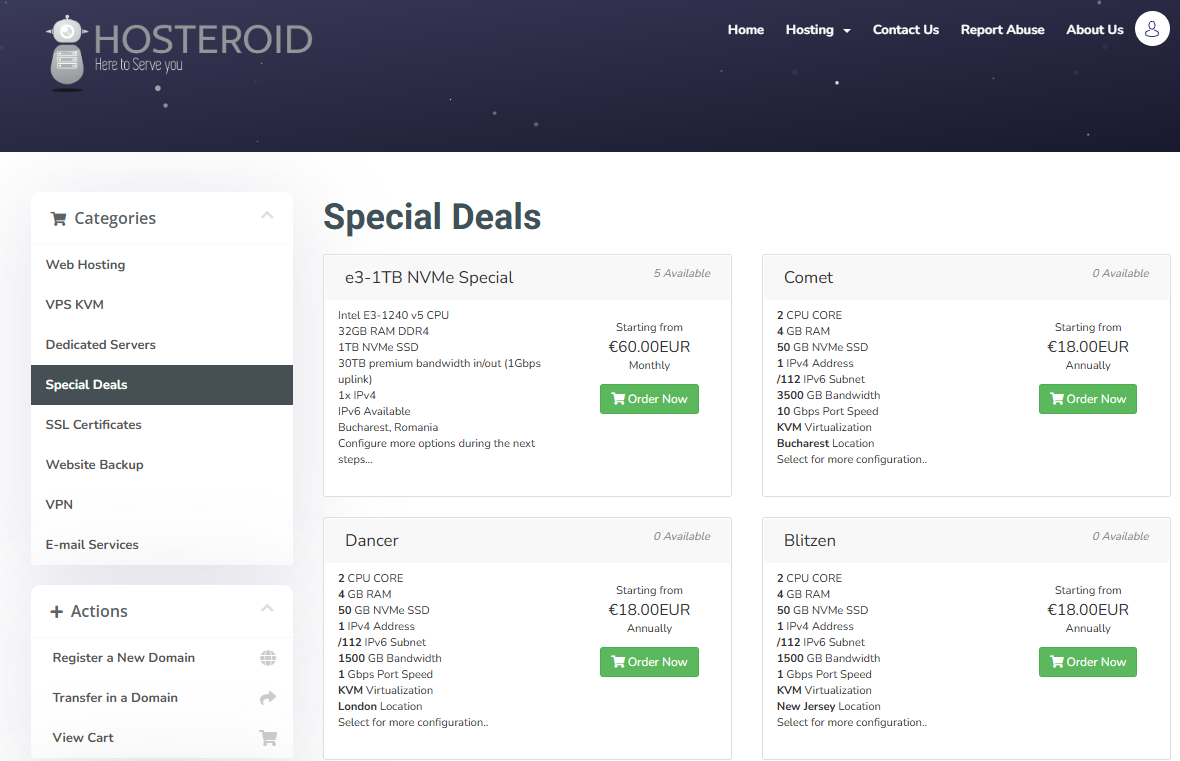Screen dimensions: 1180x761
Task: Click the Comet plan title
Action: (x=808, y=278)
